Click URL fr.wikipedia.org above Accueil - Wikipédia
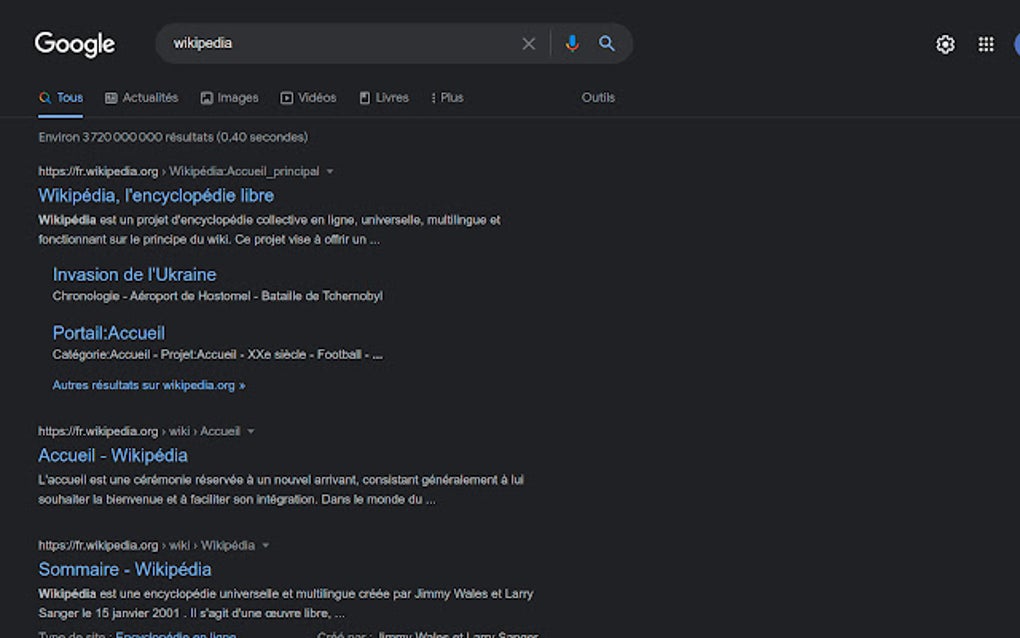 (98, 431)
